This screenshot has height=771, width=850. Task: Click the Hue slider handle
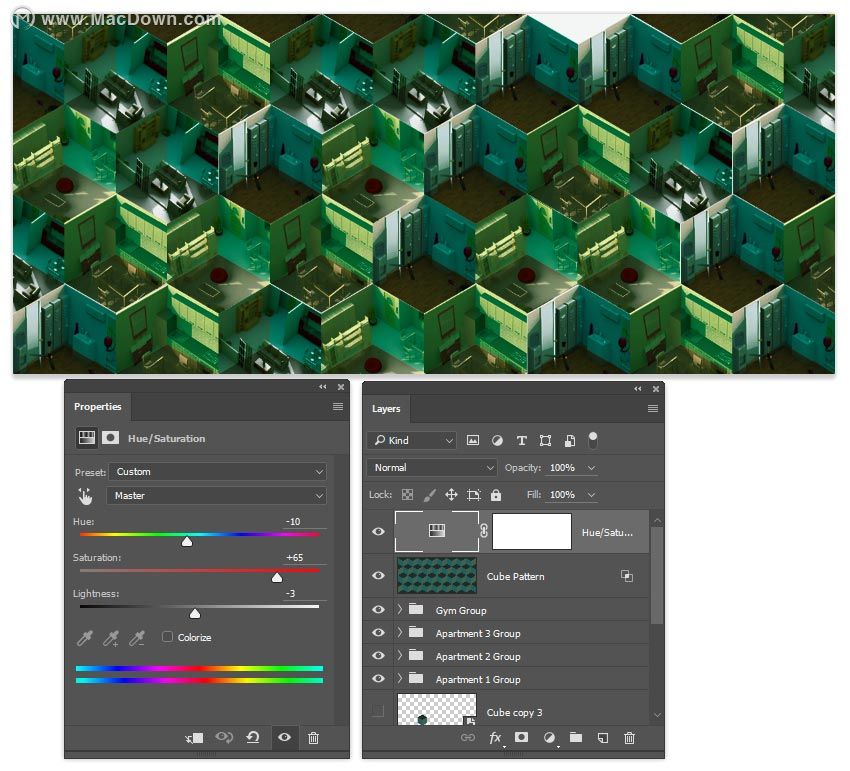[187, 542]
